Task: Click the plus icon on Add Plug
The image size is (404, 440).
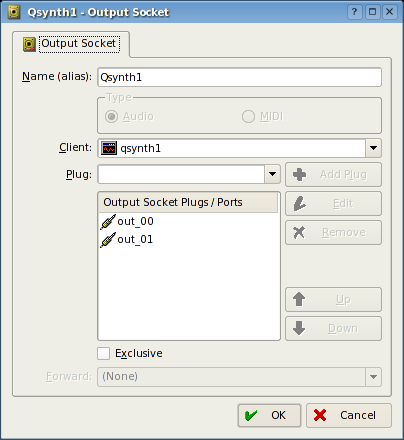Action: coord(299,174)
